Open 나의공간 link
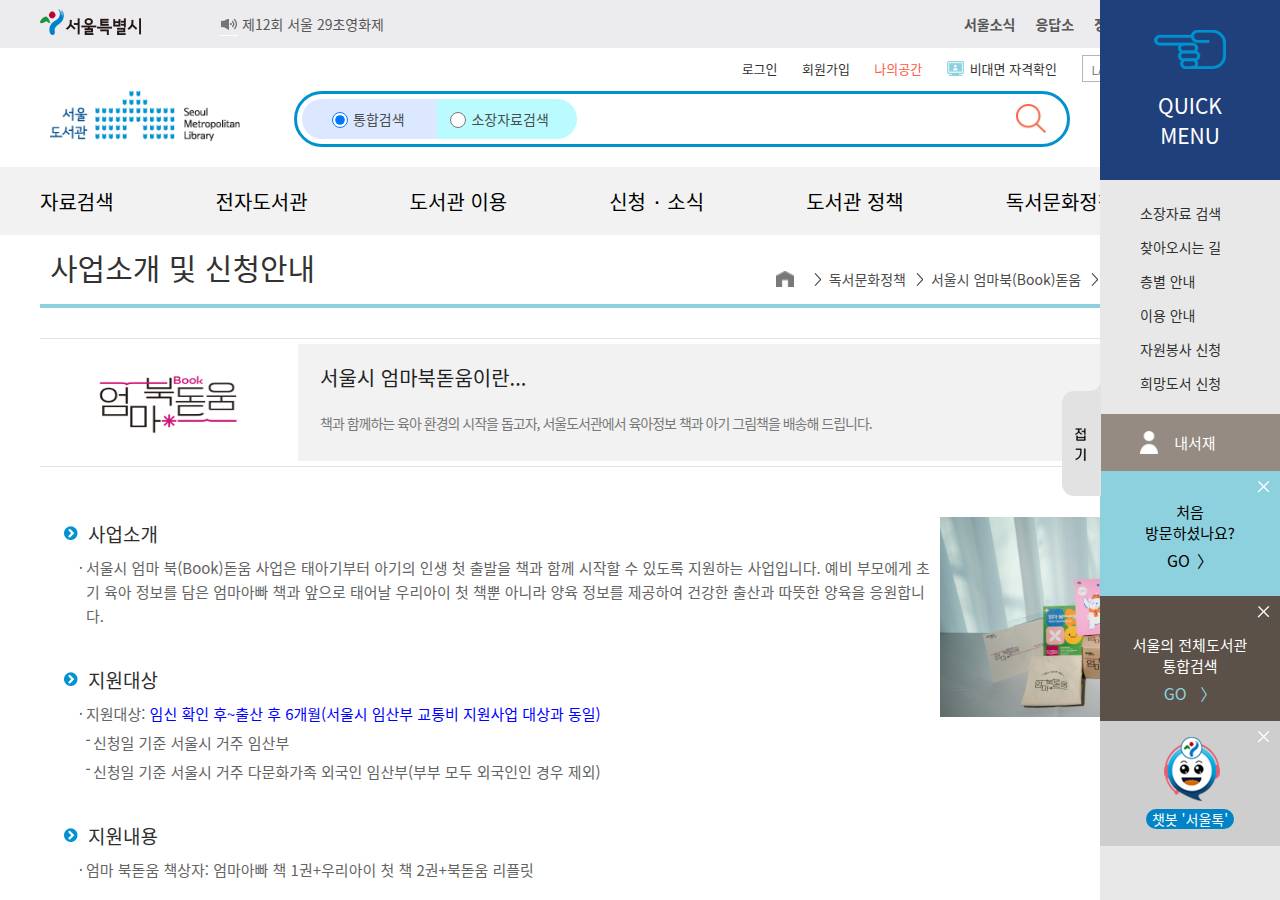Screen dimensions: 1280x900 (898, 69)
